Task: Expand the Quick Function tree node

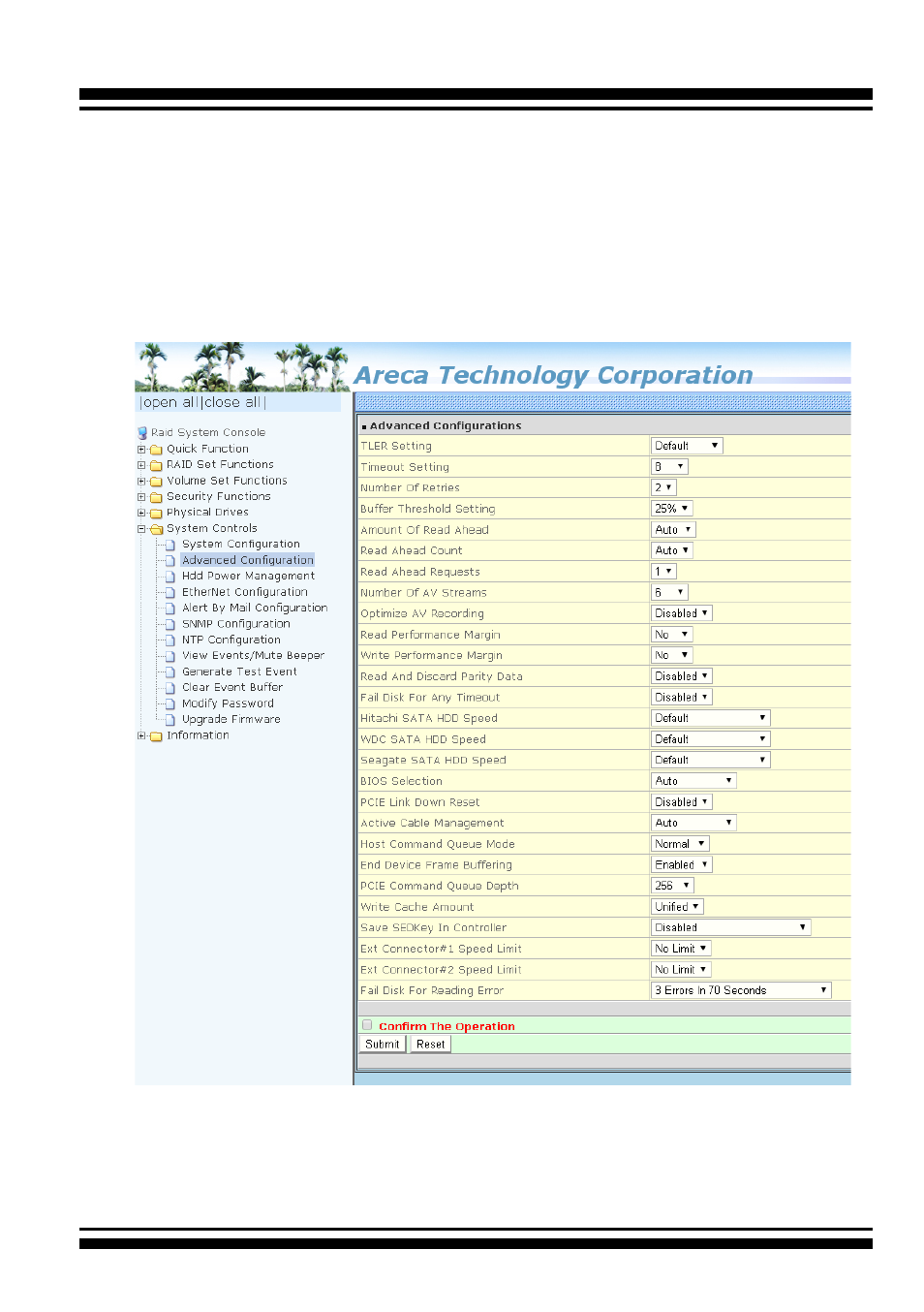Action: pos(141,450)
